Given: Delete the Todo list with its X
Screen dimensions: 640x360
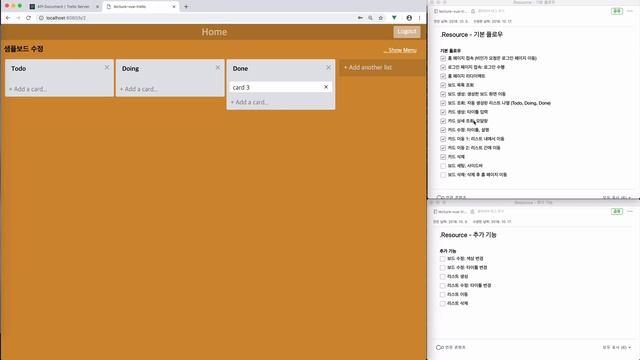Looking at the screenshot, I should 107,67.
